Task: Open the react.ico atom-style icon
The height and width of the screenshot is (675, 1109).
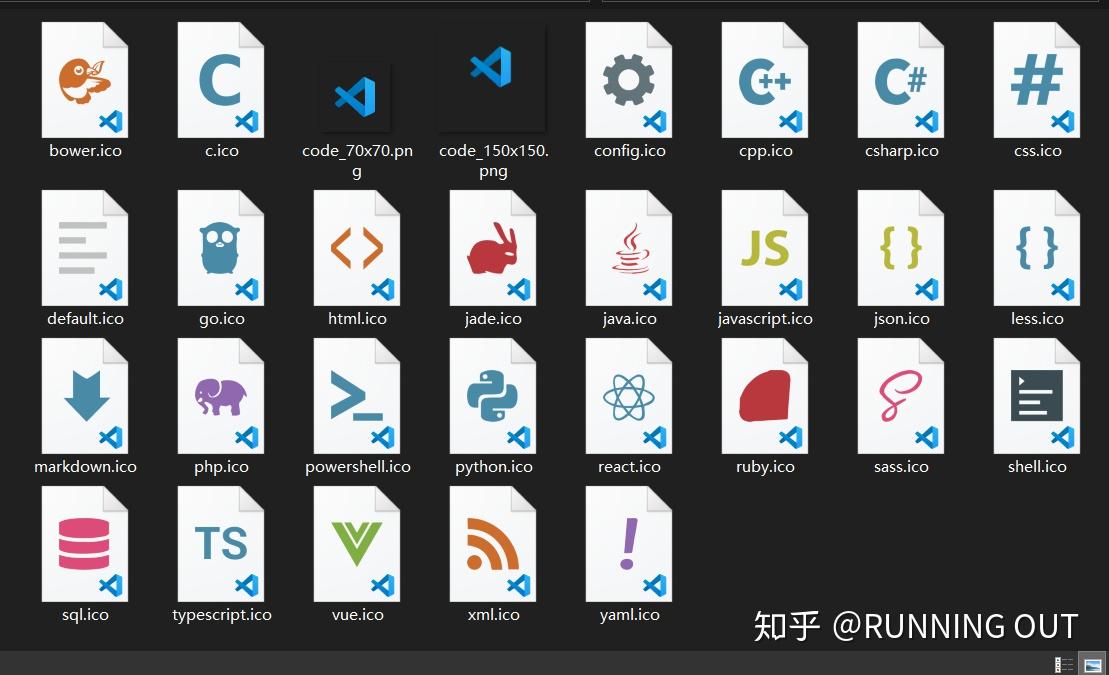Action: (x=629, y=394)
